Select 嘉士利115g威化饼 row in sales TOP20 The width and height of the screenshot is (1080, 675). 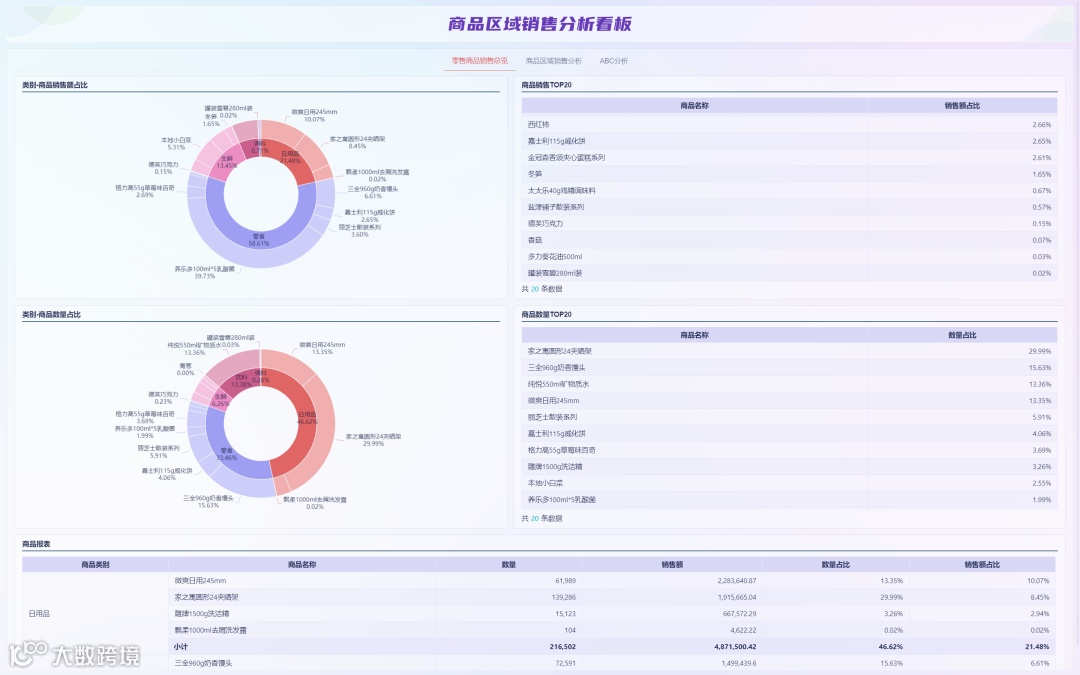click(789, 141)
